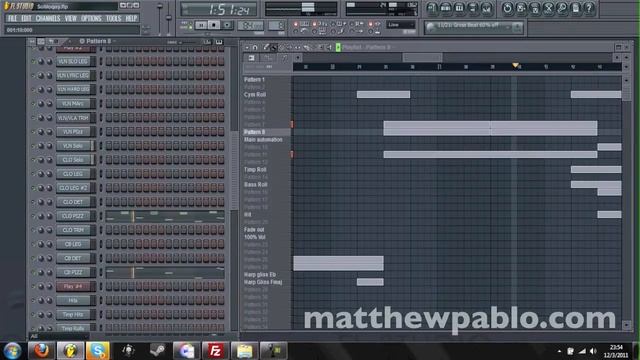Expand the hint bar arrow button
Screen dimensions: 640x360
tap(517, 27)
